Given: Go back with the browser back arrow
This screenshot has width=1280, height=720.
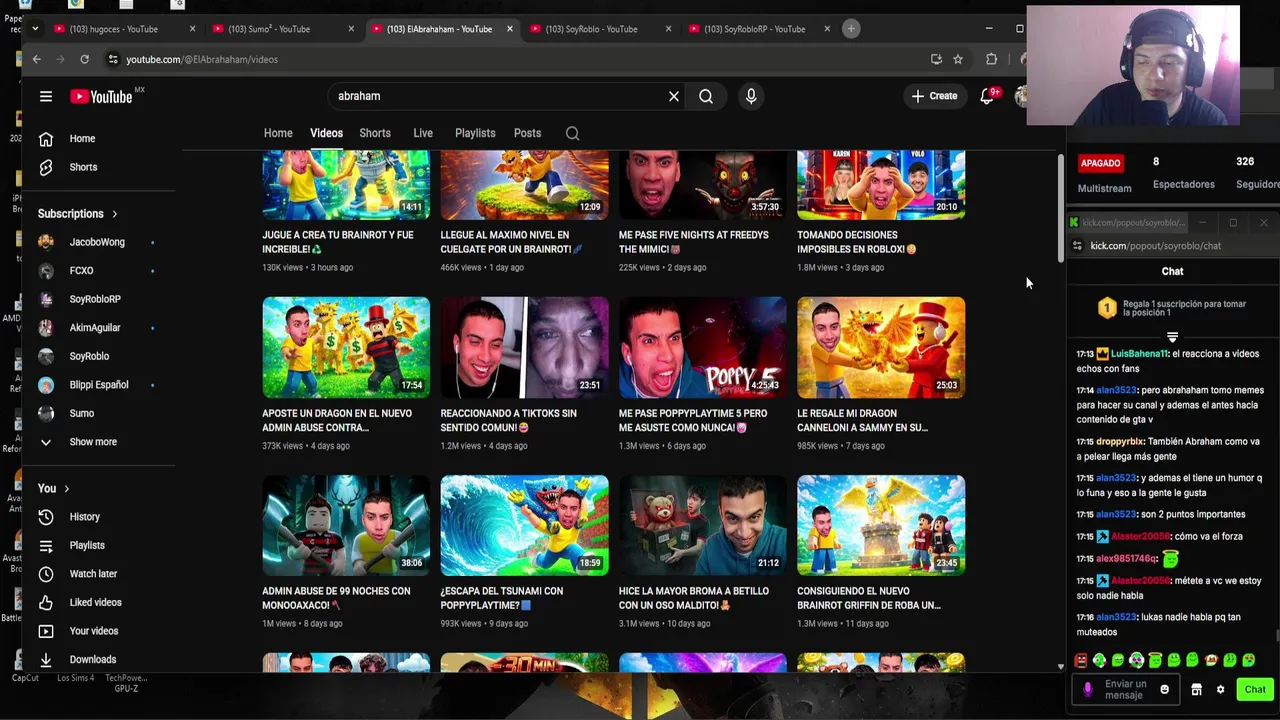Looking at the screenshot, I should pos(37,59).
